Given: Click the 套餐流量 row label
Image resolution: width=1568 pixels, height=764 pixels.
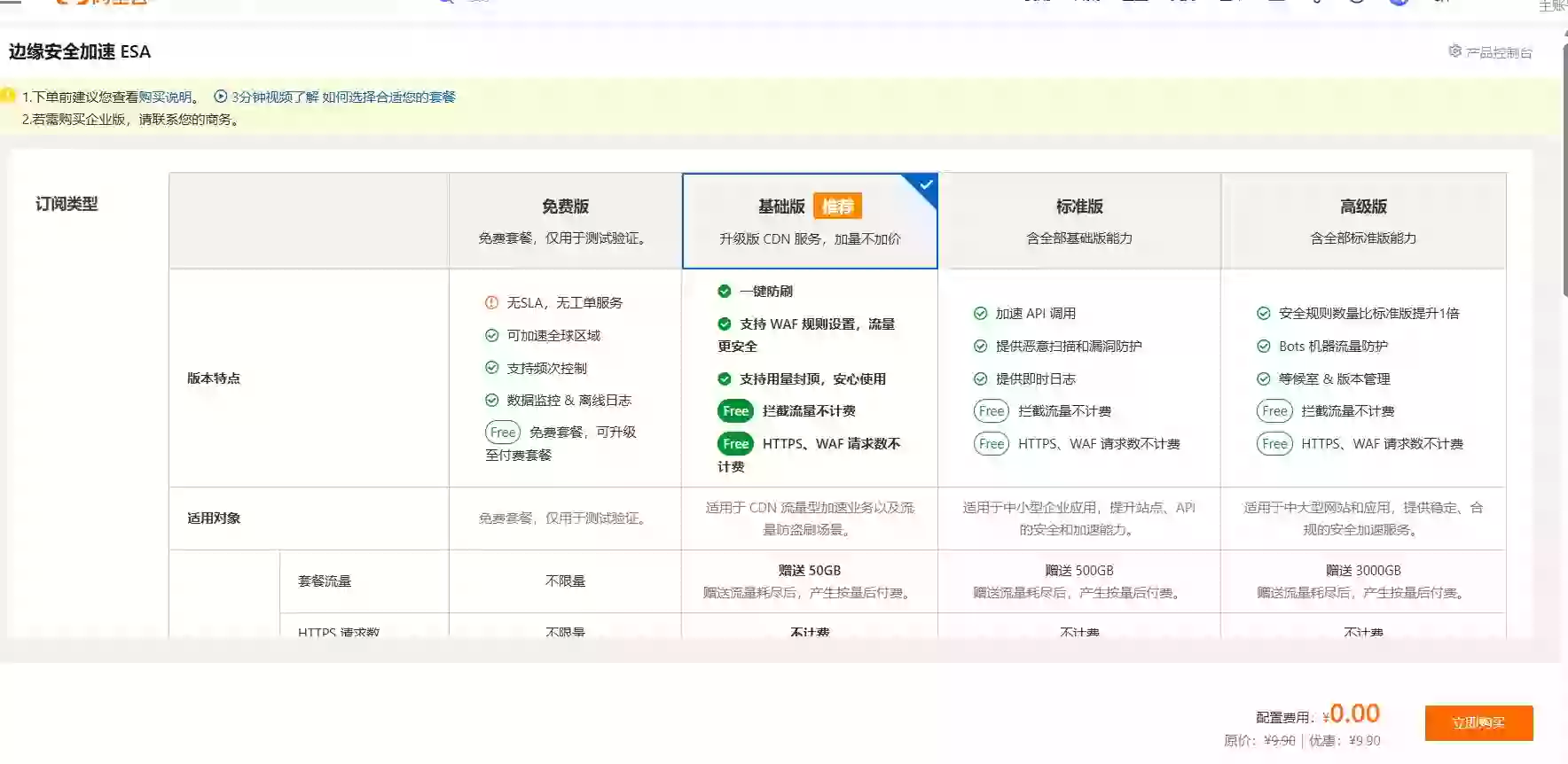Looking at the screenshot, I should [x=325, y=581].
